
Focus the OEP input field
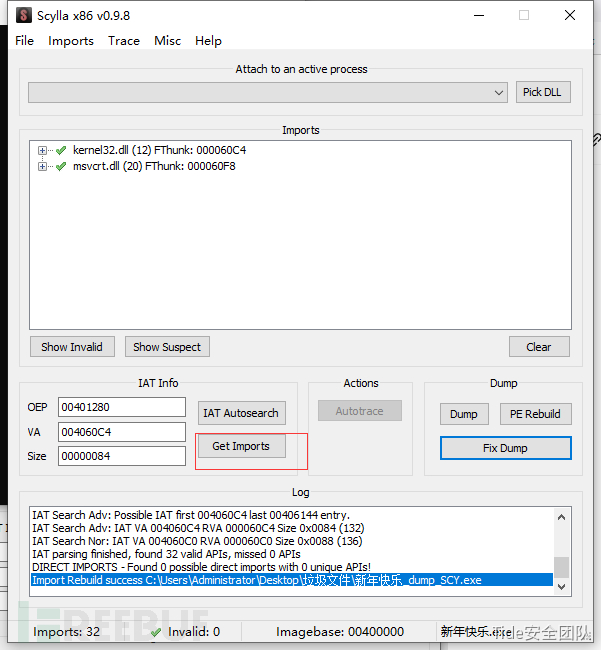(x=122, y=407)
